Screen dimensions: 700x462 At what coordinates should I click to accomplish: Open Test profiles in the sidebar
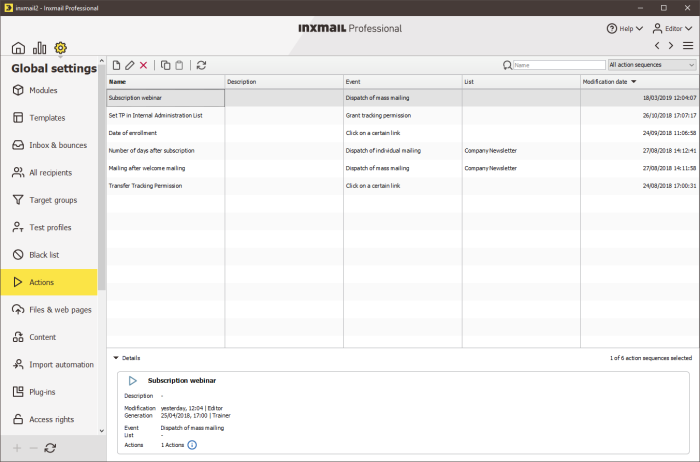coord(49,228)
